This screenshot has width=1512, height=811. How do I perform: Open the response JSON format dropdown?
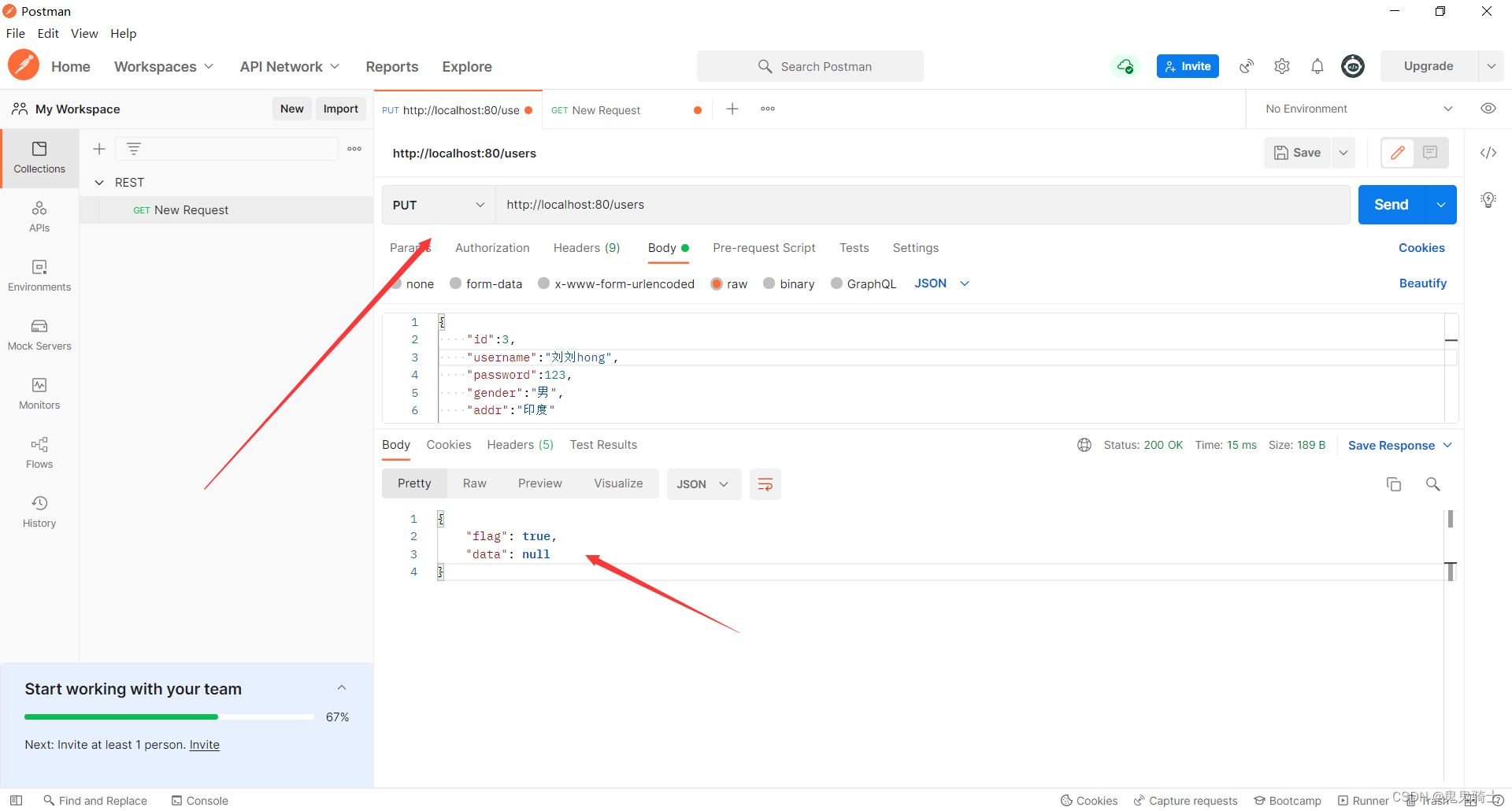click(x=703, y=484)
